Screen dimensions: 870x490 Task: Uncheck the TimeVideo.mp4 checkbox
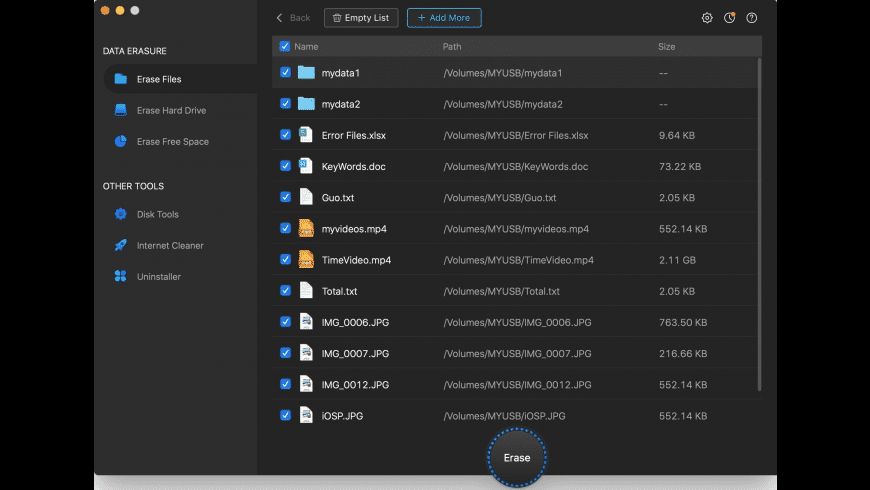(285, 259)
